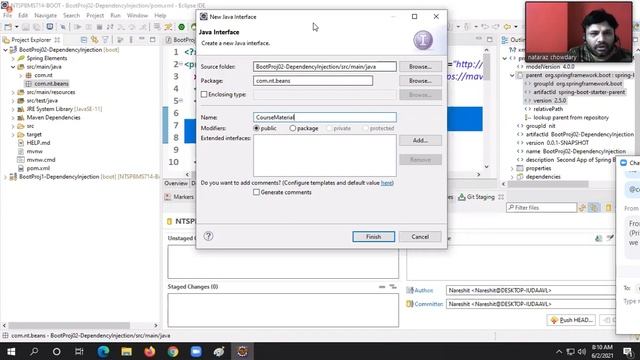Click the 'here' templates link

coord(387,183)
